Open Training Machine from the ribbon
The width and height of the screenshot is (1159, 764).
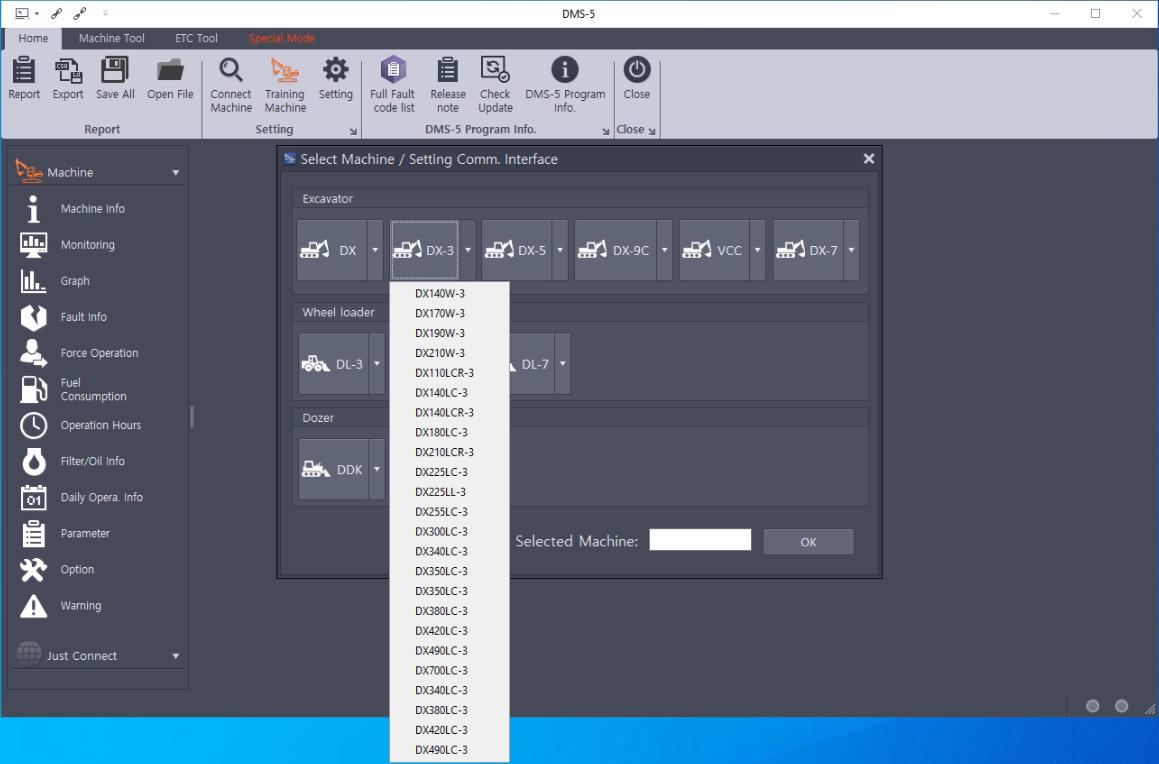pos(285,71)
